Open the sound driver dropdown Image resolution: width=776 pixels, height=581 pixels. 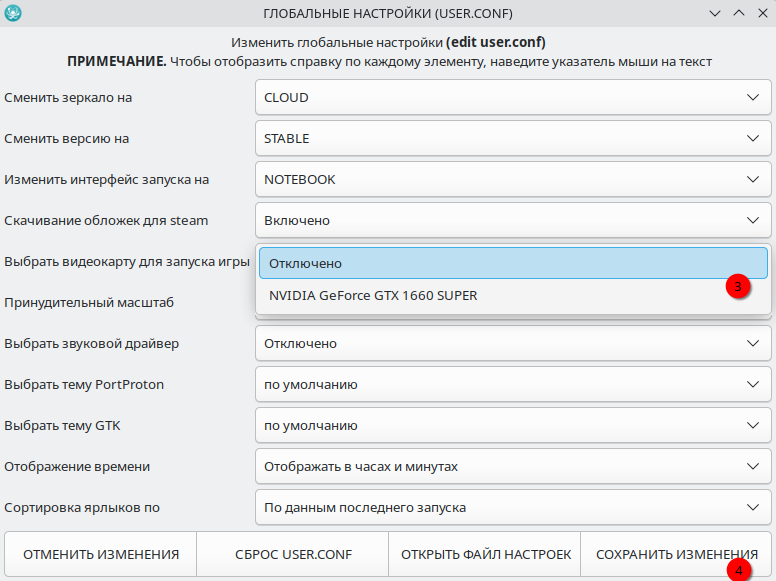coord(513,344)
